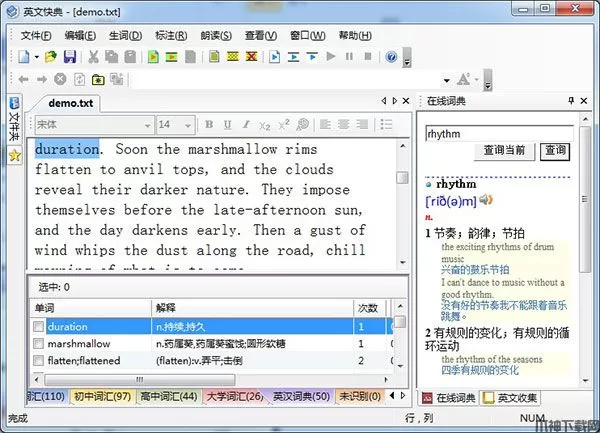Open the Help question mark icon

(391, 57)
